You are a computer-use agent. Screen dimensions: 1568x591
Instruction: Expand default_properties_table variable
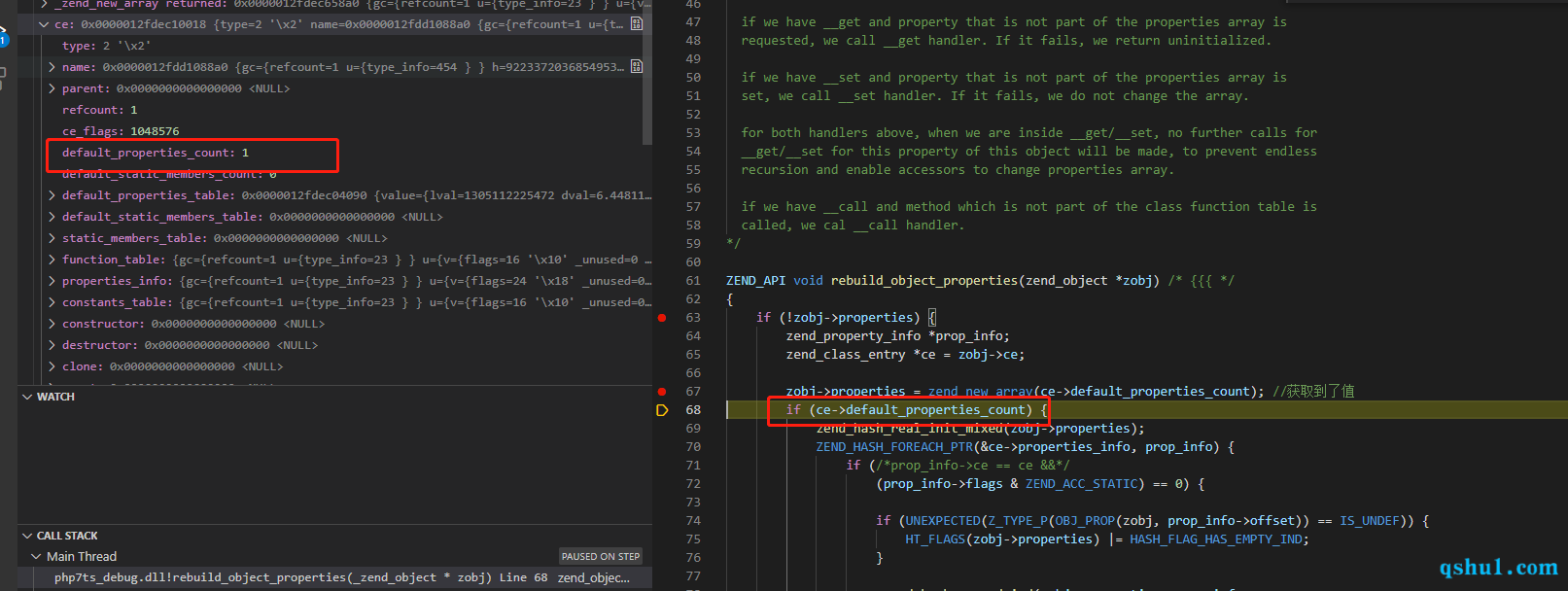[52, 195]
